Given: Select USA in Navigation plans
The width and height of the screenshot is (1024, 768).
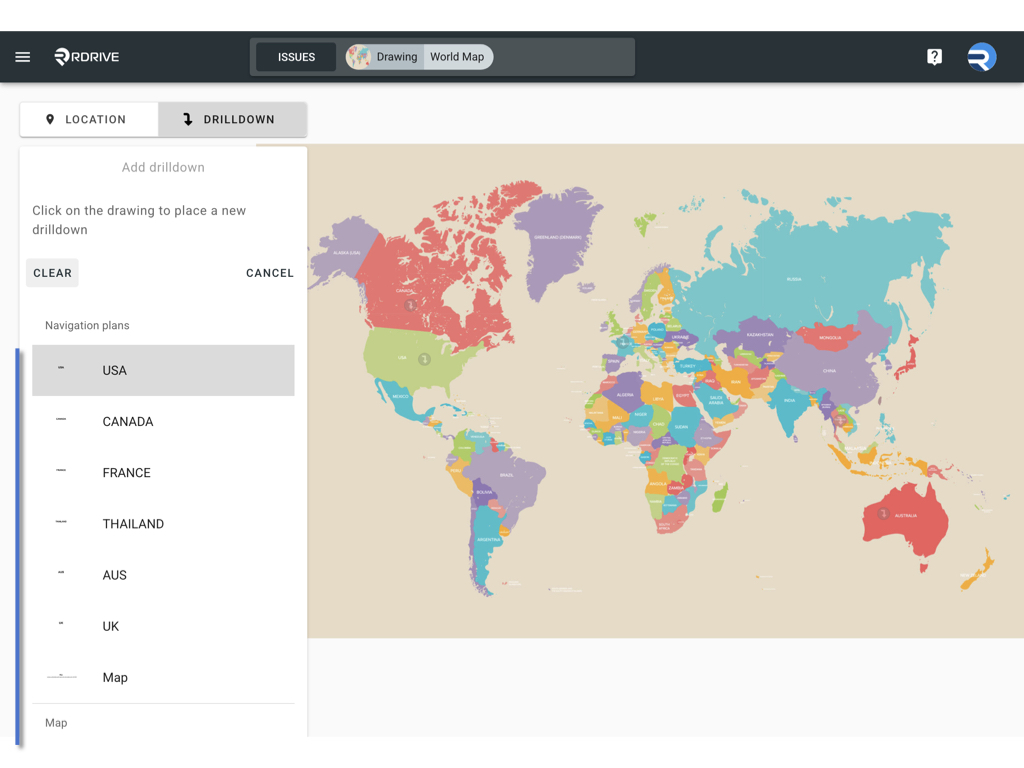Looking at the screenshot, I should click(x=163, y=370).
